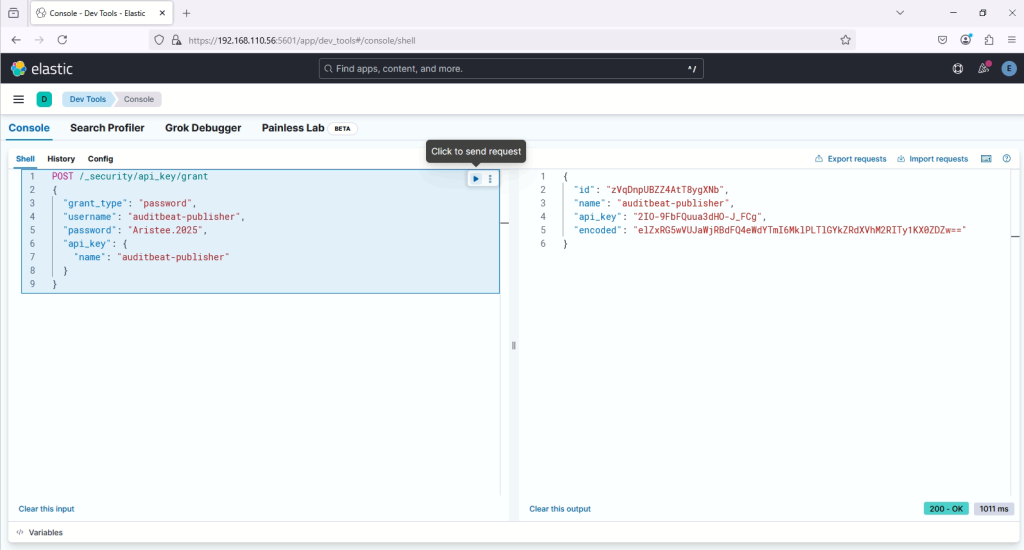Open the History tab
This screenshot has width=1024, height=550.
coord(61,159)
